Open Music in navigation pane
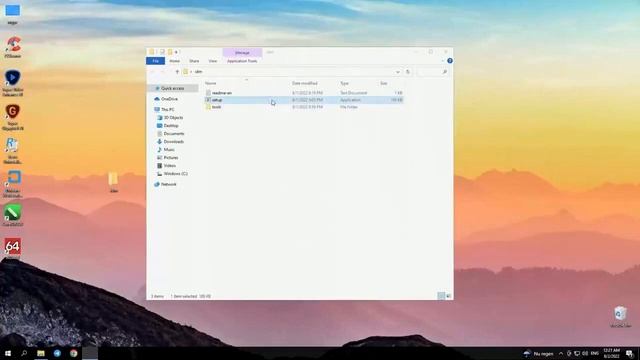640x360 pixels. [169, 150]
